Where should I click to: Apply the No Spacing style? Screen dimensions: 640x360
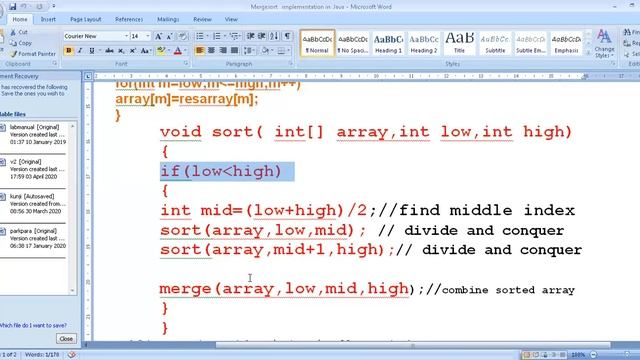pyautogui.click(x=353, y=43)
